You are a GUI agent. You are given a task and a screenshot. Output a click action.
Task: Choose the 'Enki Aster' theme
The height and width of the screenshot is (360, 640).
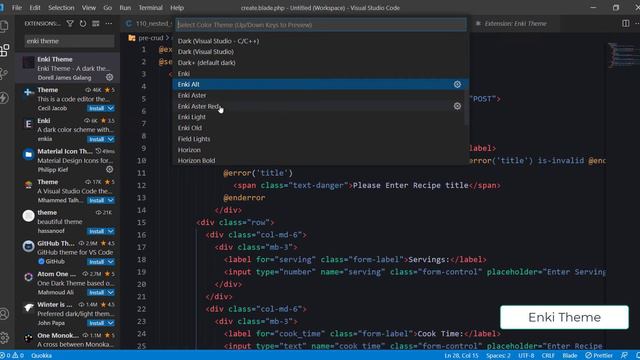pos(321,95)
